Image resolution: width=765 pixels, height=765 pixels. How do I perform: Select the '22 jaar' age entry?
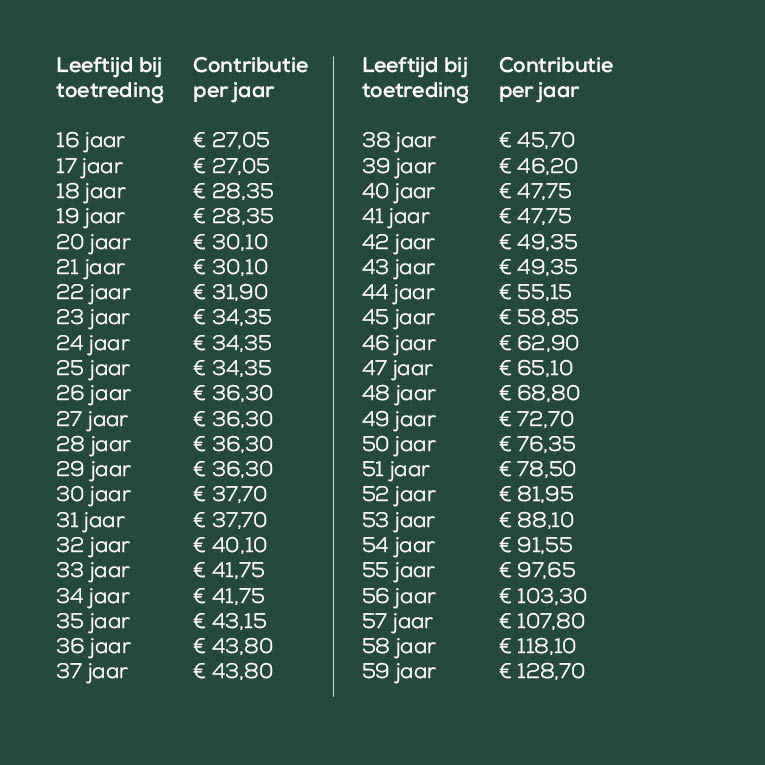click(93, 293)
